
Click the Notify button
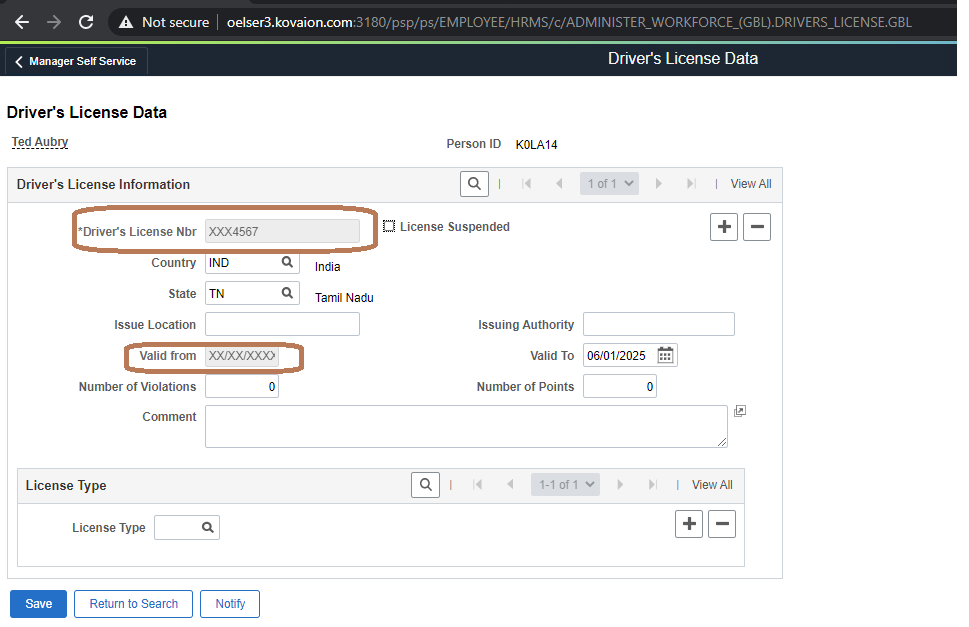click(x=230, y=604)
